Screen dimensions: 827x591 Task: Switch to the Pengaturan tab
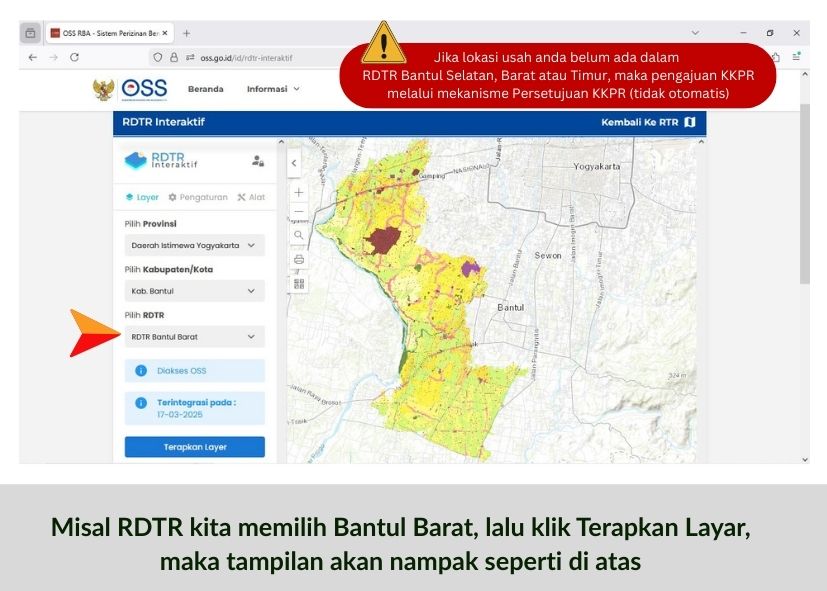(198, 197)
